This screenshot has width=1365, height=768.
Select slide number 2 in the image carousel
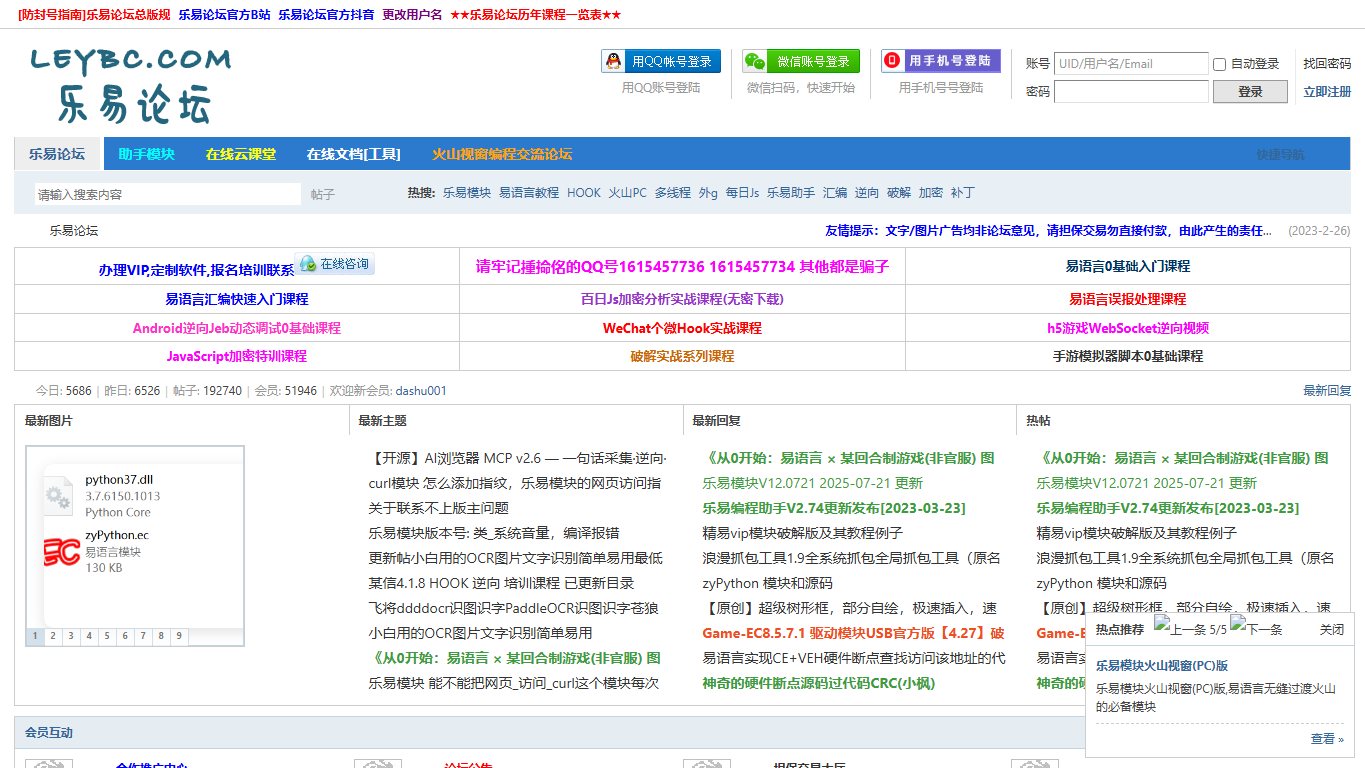pyautogui.click(x=53, y=636)
